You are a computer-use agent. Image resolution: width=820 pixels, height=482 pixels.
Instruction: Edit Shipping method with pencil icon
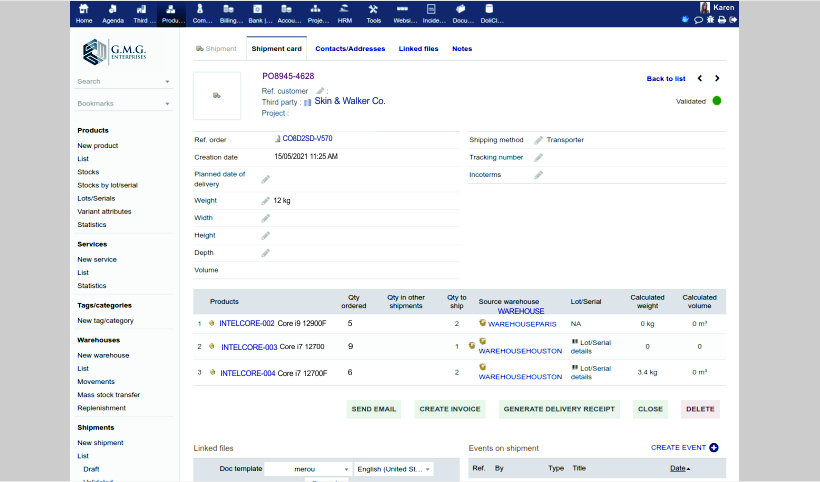538,140
